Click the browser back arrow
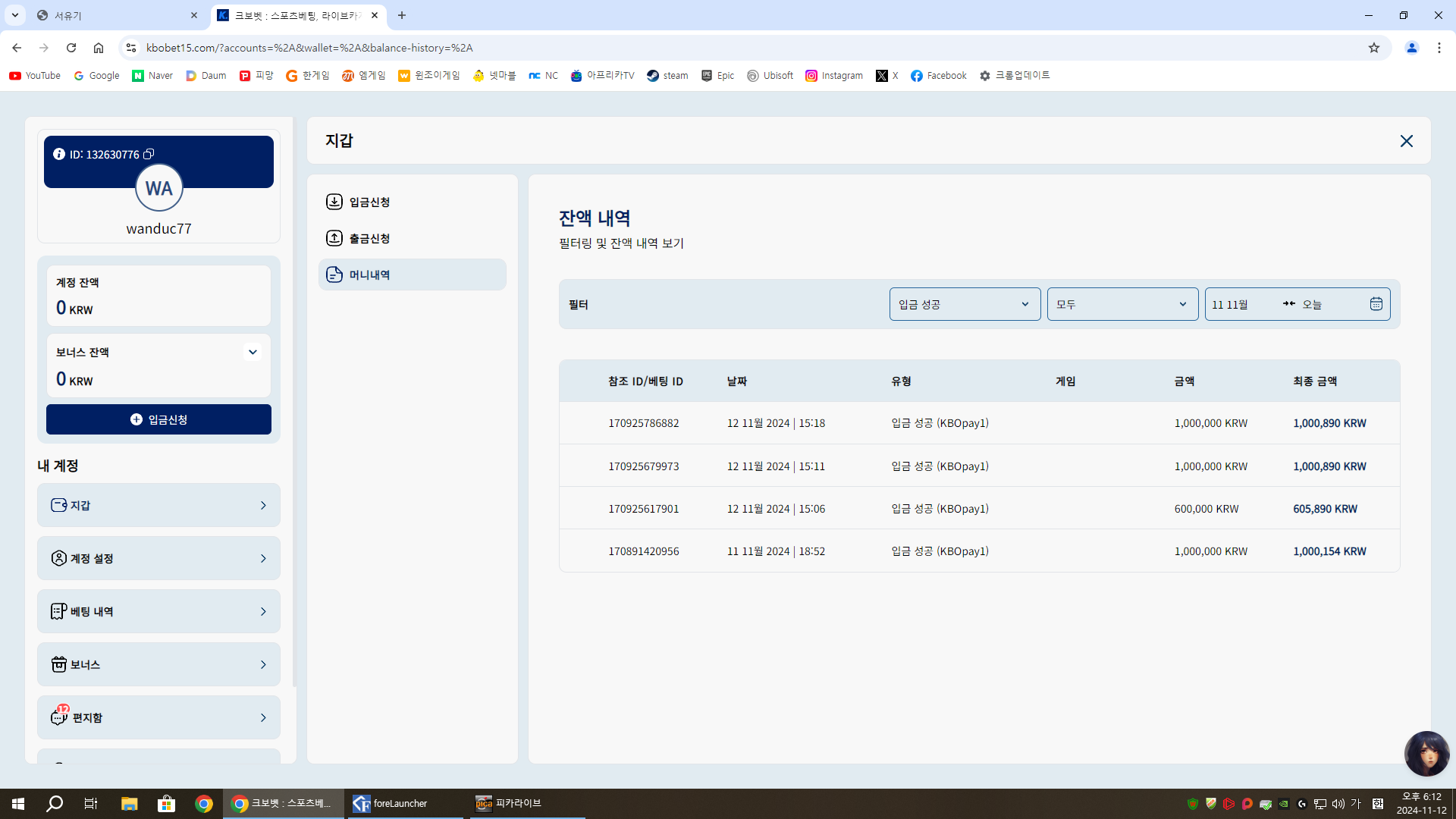This screenshot has height=819, width=1456. pyautogui.click(x=17, y=48)
